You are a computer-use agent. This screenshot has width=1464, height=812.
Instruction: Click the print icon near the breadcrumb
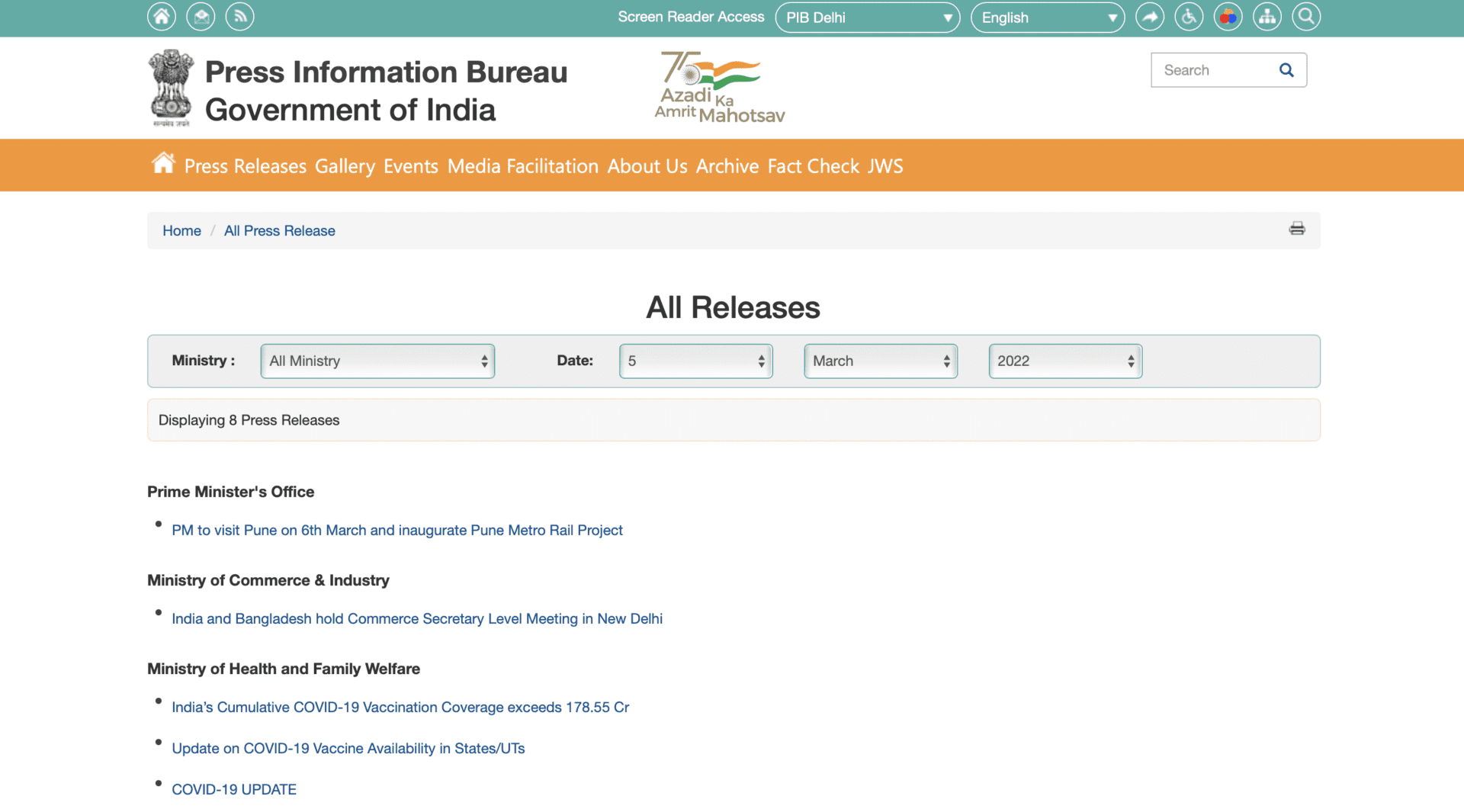coord(1297,229)
